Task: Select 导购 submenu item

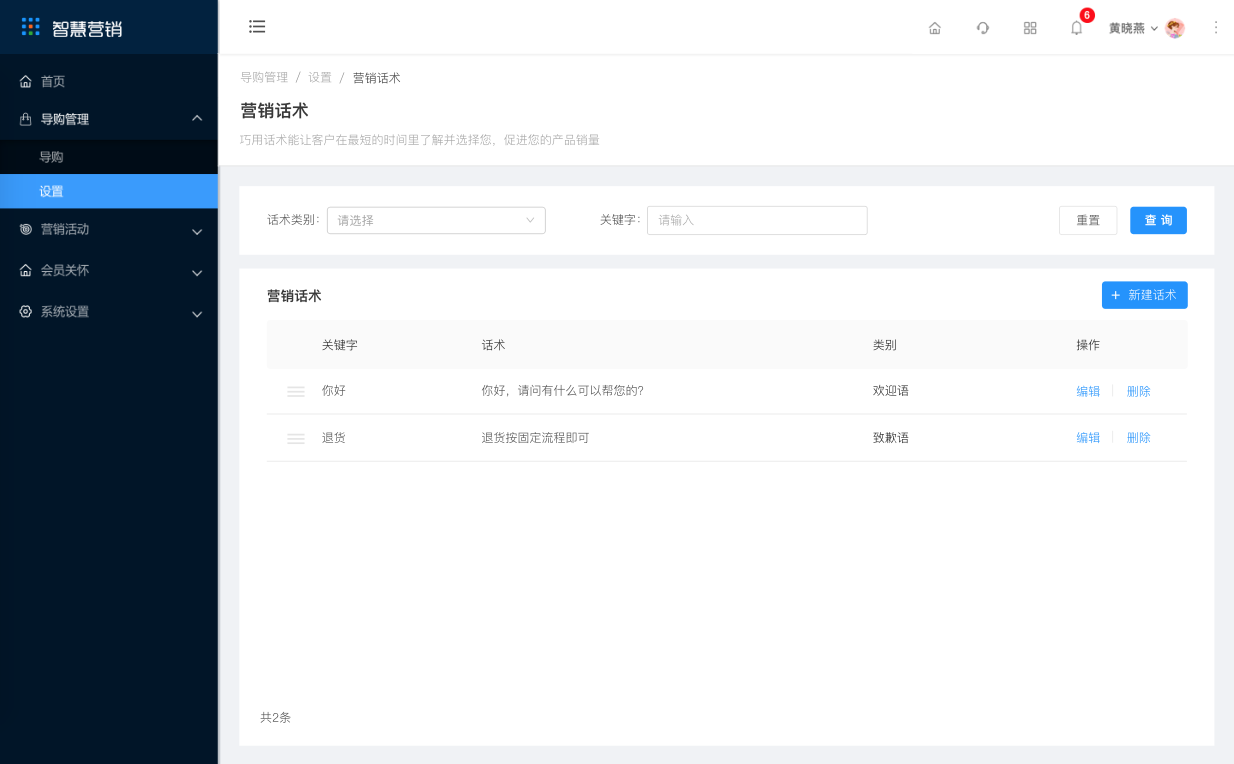Action: tap(109, 157)
